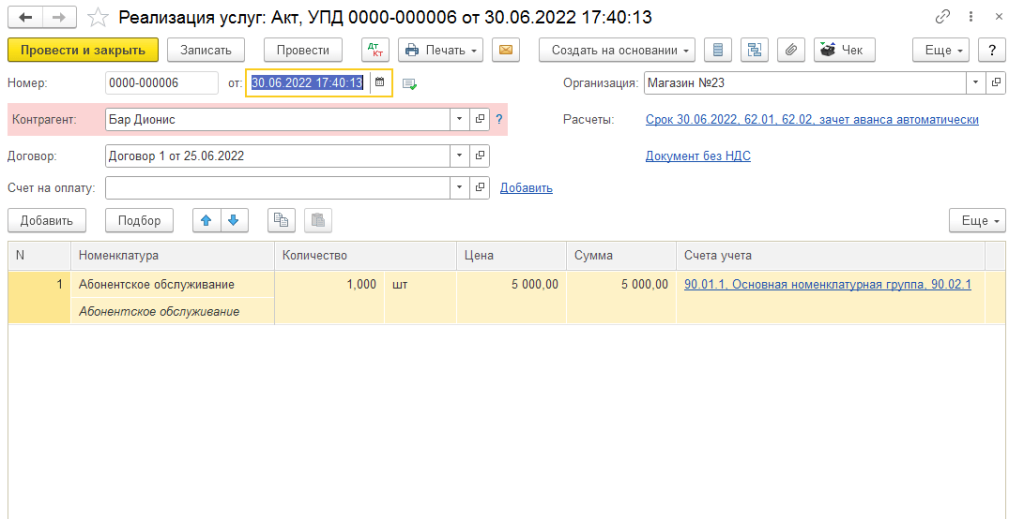This screenshot has height=519, width=1024.
Task: Open accounts link 90.01.1 in row
Action: (827, 285)
